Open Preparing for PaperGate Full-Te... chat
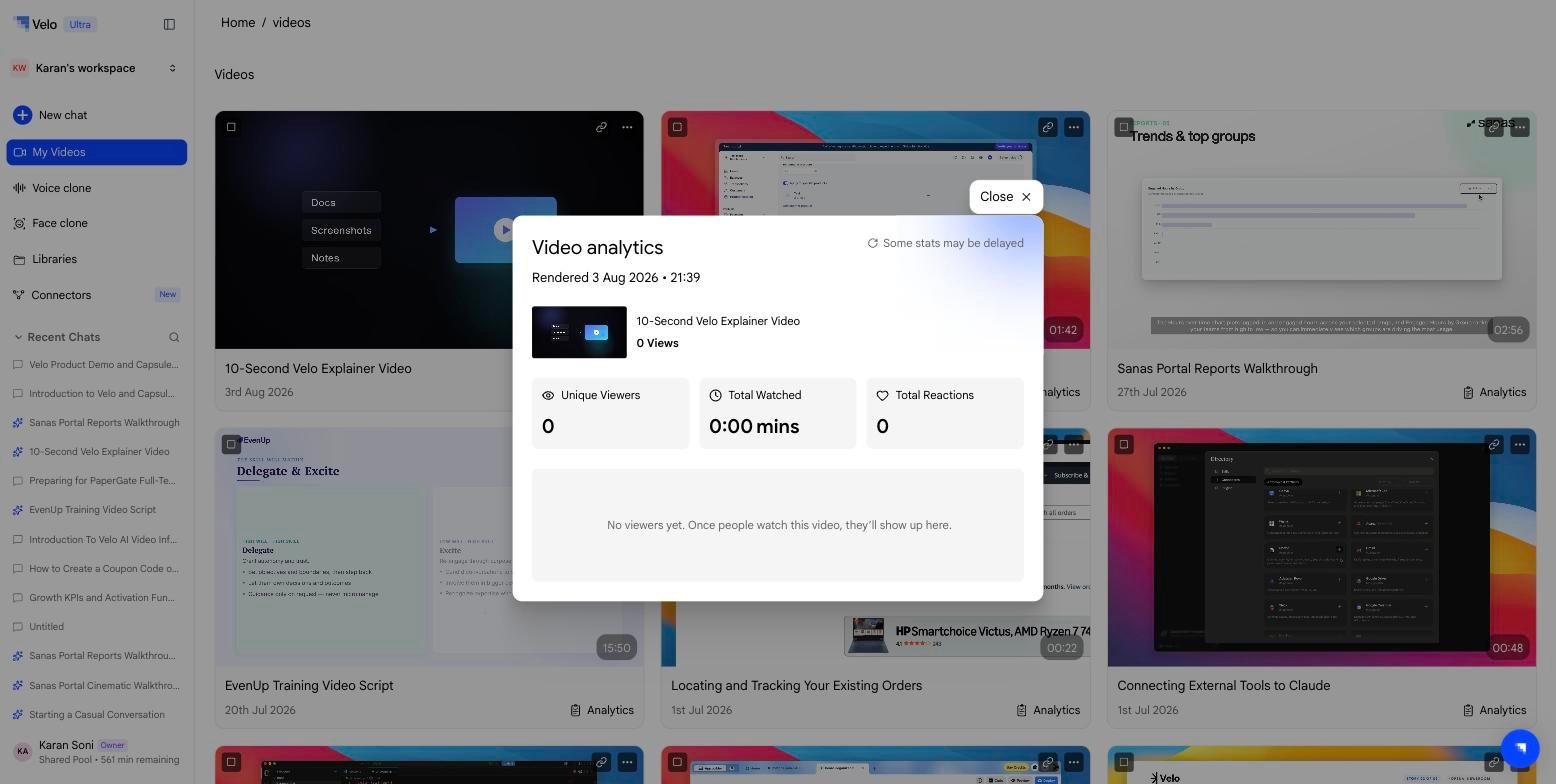1556x784 pixels. coord(96,481)
